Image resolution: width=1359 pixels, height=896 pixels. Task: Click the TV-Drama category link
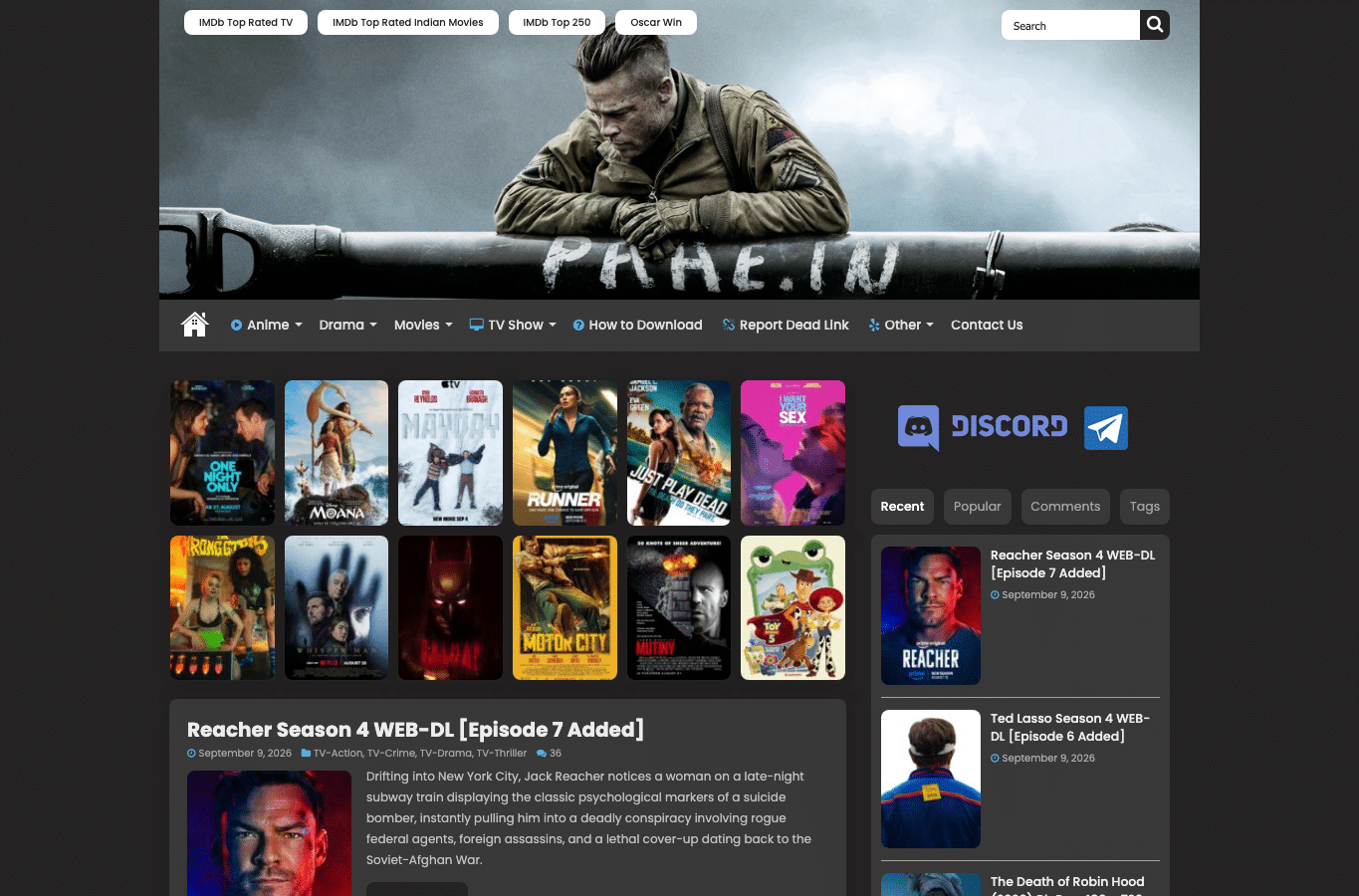446,754
